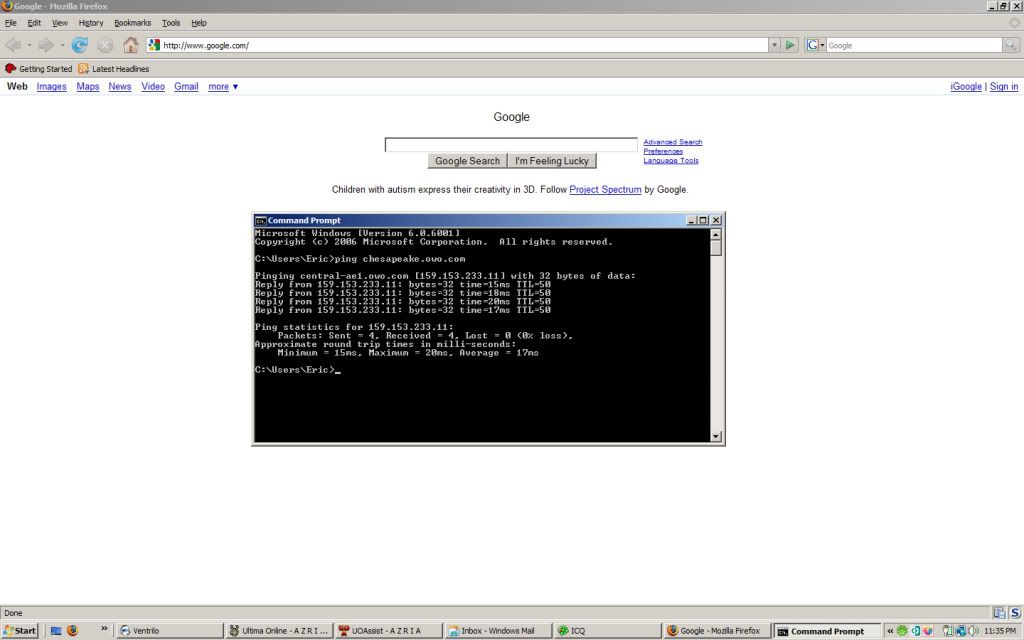
Task: Click the battery icon in system tray
Action: click(x=948, y=631)
